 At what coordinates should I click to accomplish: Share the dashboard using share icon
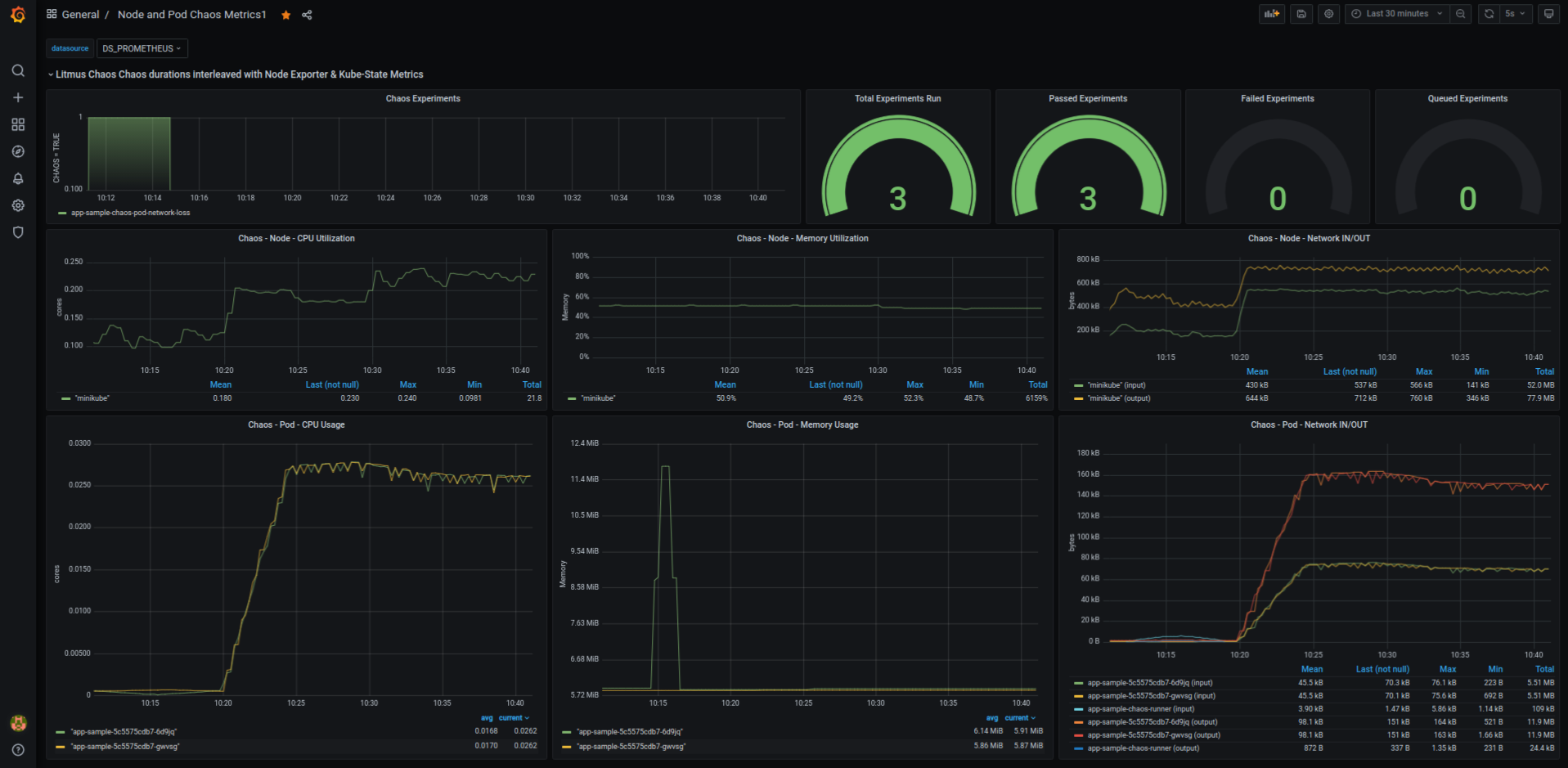307,15
